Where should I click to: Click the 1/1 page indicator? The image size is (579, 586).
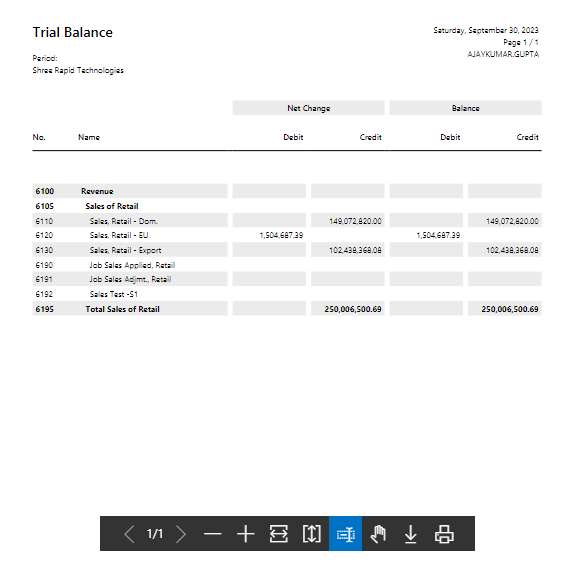click(155, 534)
